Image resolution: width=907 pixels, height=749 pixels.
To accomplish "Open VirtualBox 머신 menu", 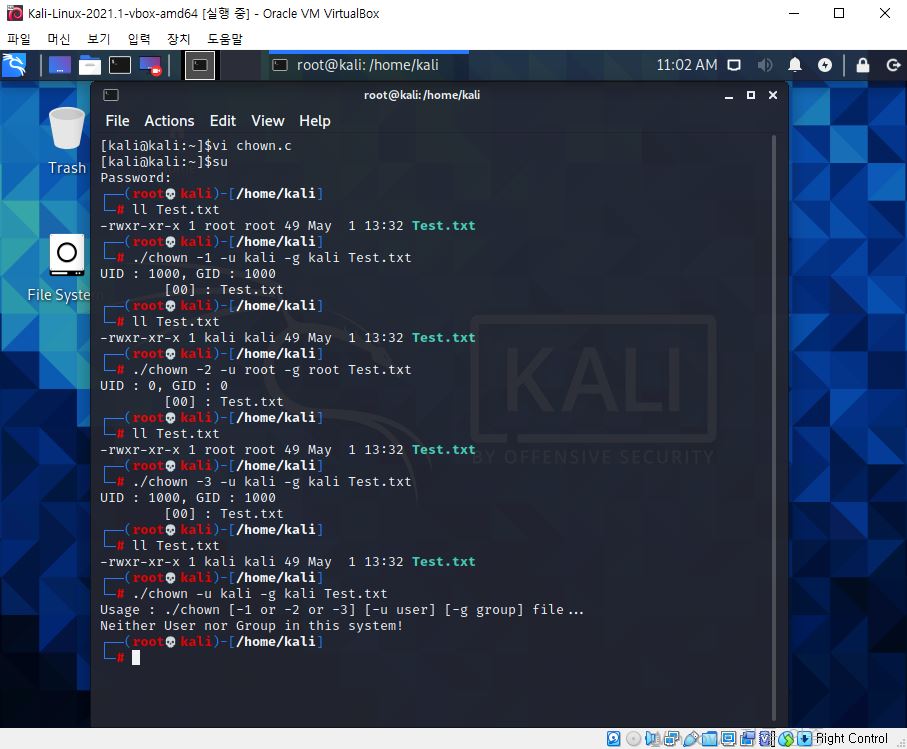I will (59, 39).
